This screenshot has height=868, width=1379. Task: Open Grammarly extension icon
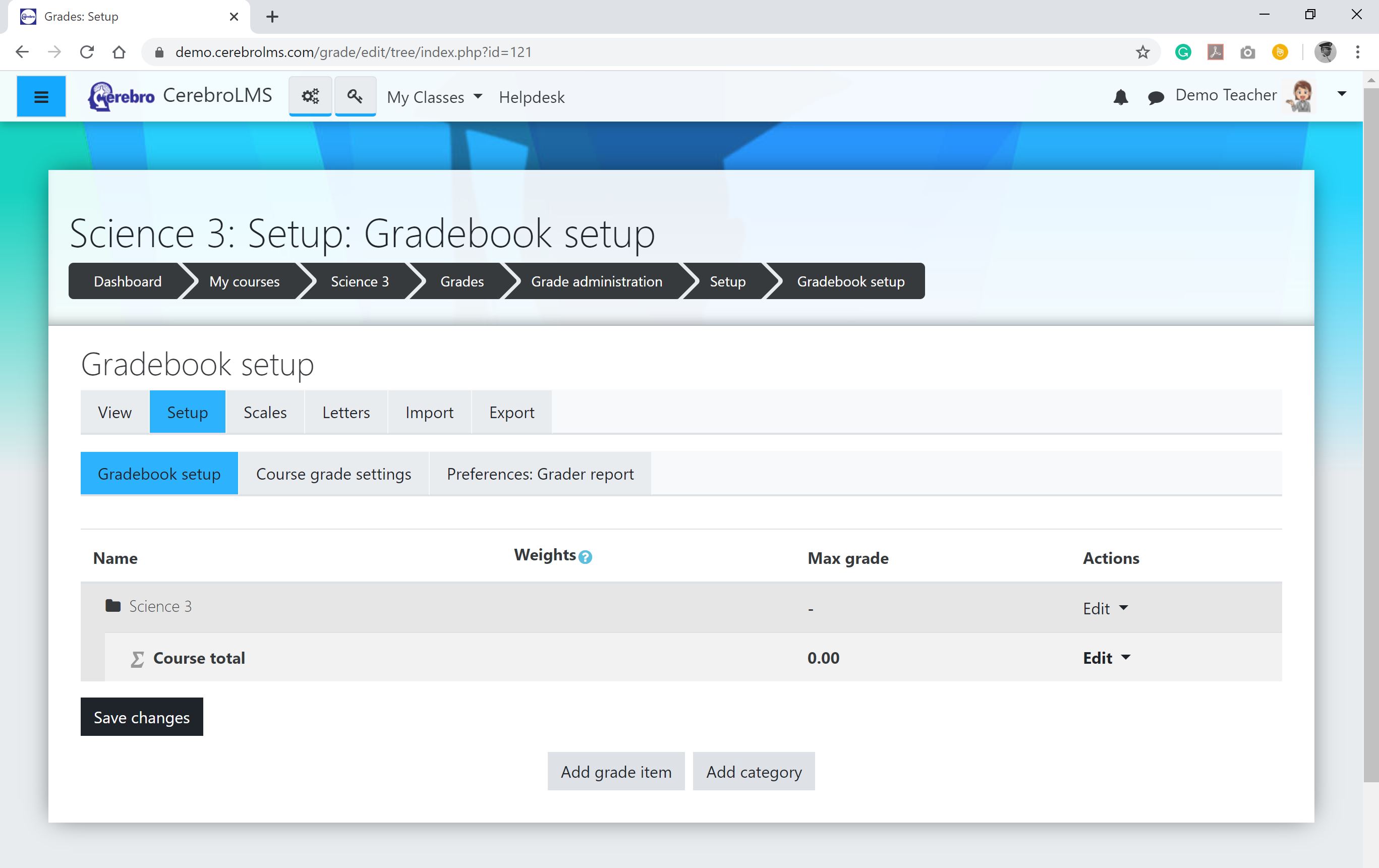click(1183, 52)
